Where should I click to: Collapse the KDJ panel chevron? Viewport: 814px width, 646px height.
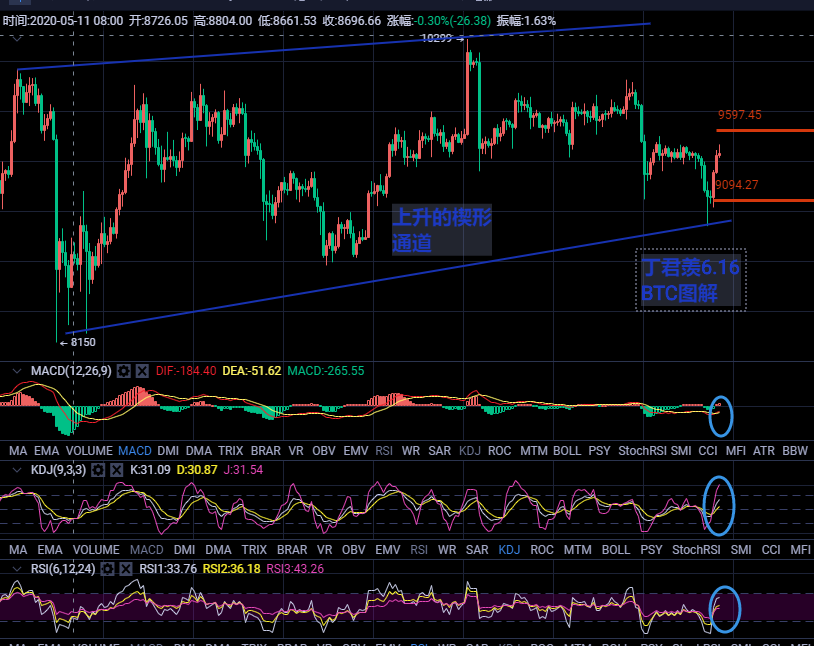(15, 470)
